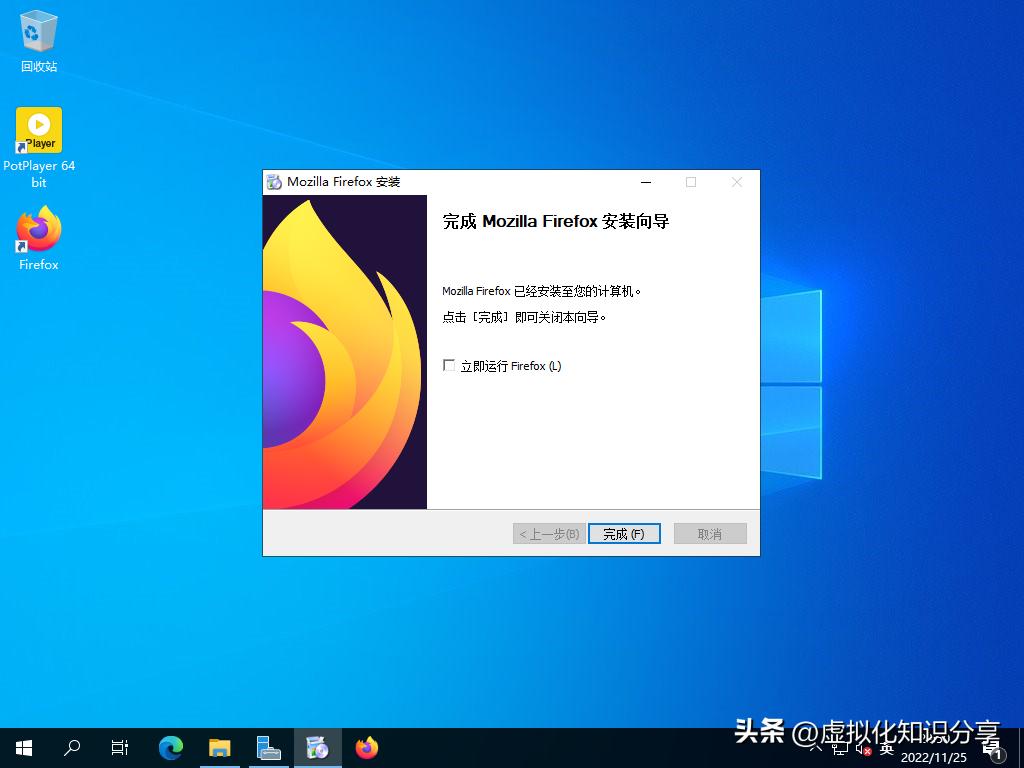Launch Firefox from the desktop icon
The height and width of the screenshot is (768, 1024).
pos(37,230)
